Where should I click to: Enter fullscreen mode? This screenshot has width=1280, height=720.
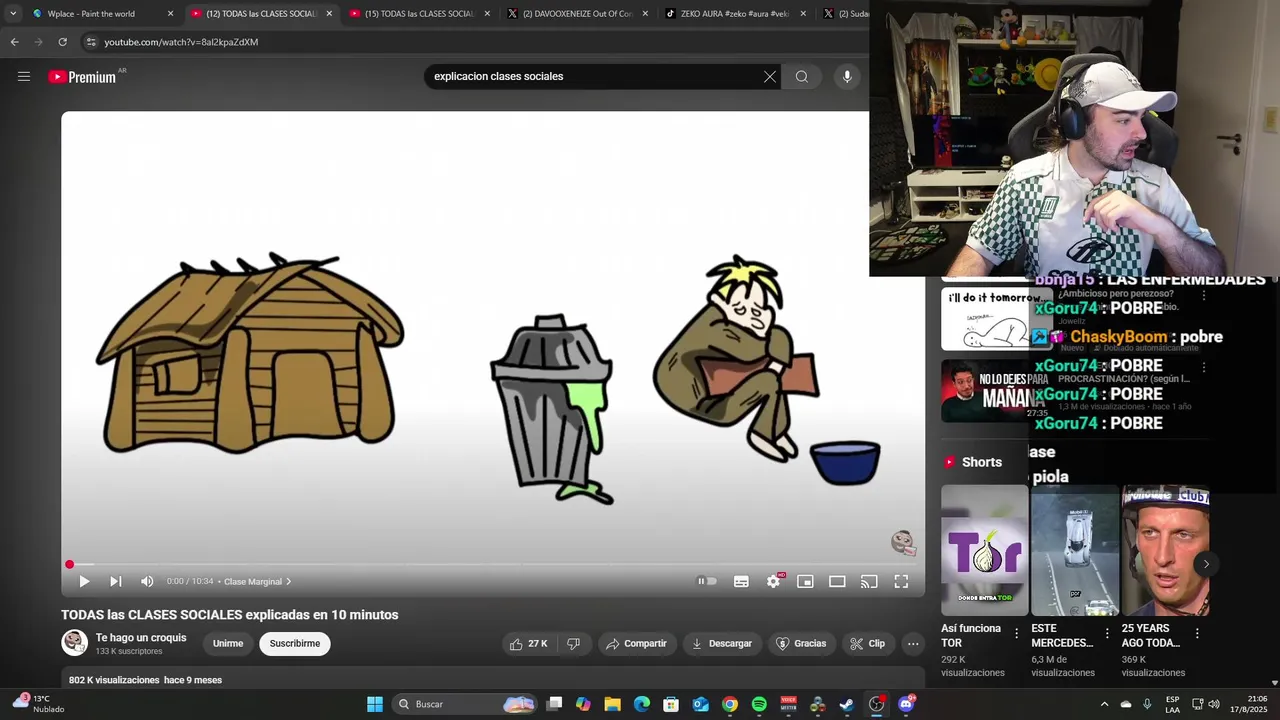click(x=901, y=581)
